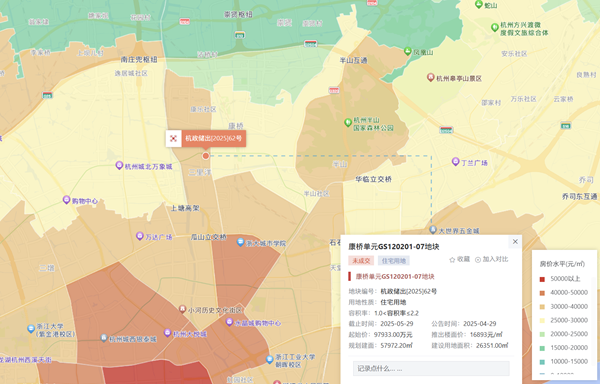
Task: Click the 瓜山立交桥 map label
Action: tap(209, 237)
